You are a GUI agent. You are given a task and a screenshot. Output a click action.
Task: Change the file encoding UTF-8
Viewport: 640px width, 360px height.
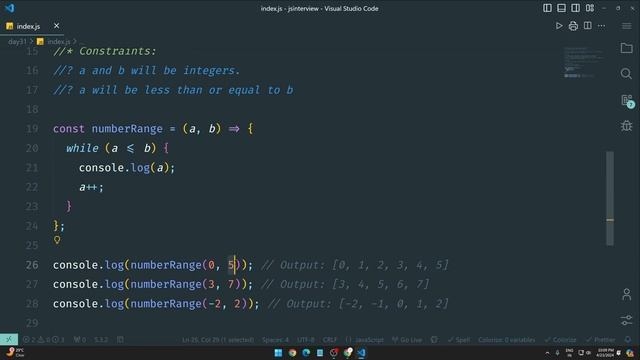pos(306,340)
